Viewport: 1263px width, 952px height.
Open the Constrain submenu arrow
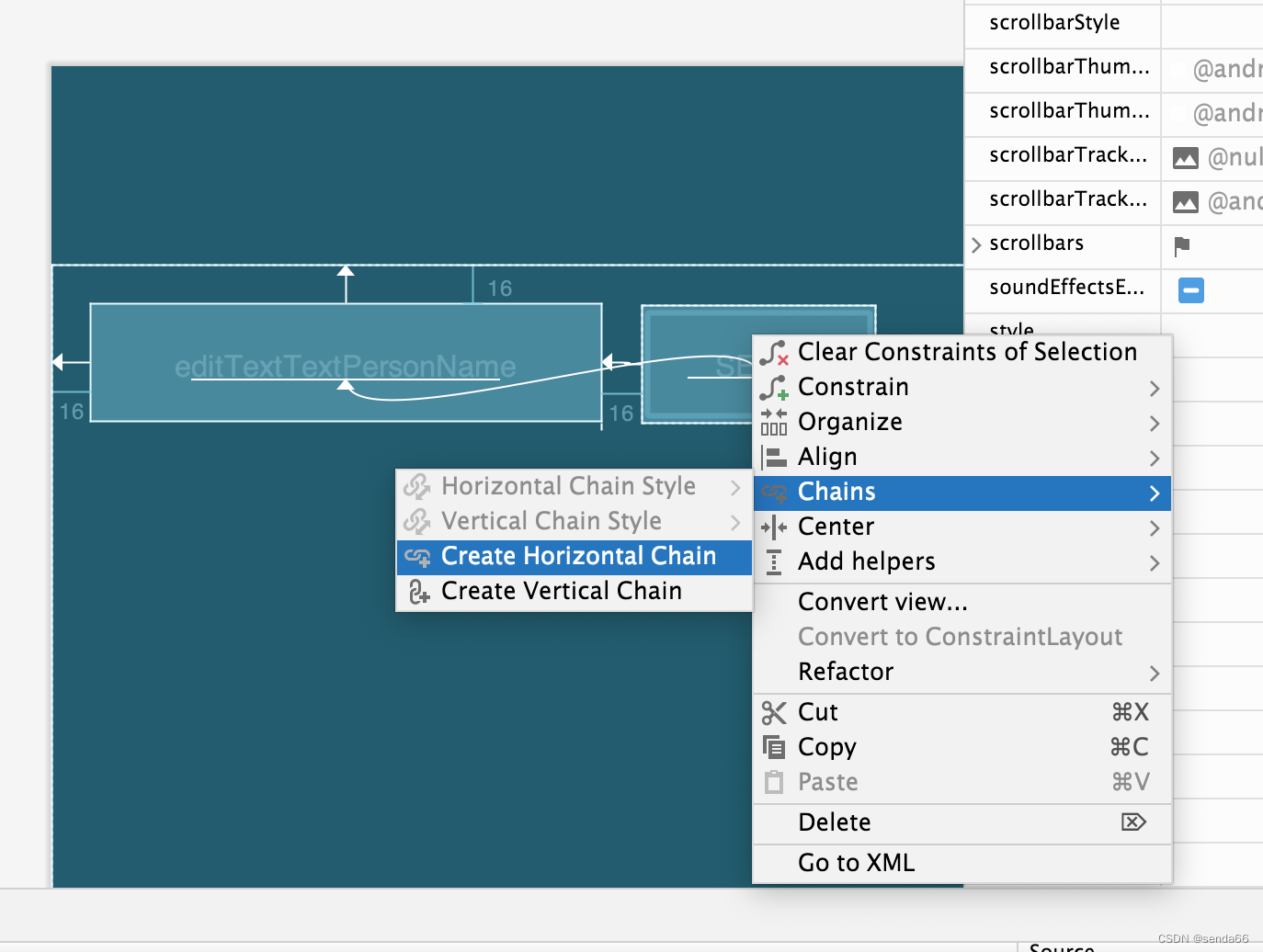coord(1155,389)
